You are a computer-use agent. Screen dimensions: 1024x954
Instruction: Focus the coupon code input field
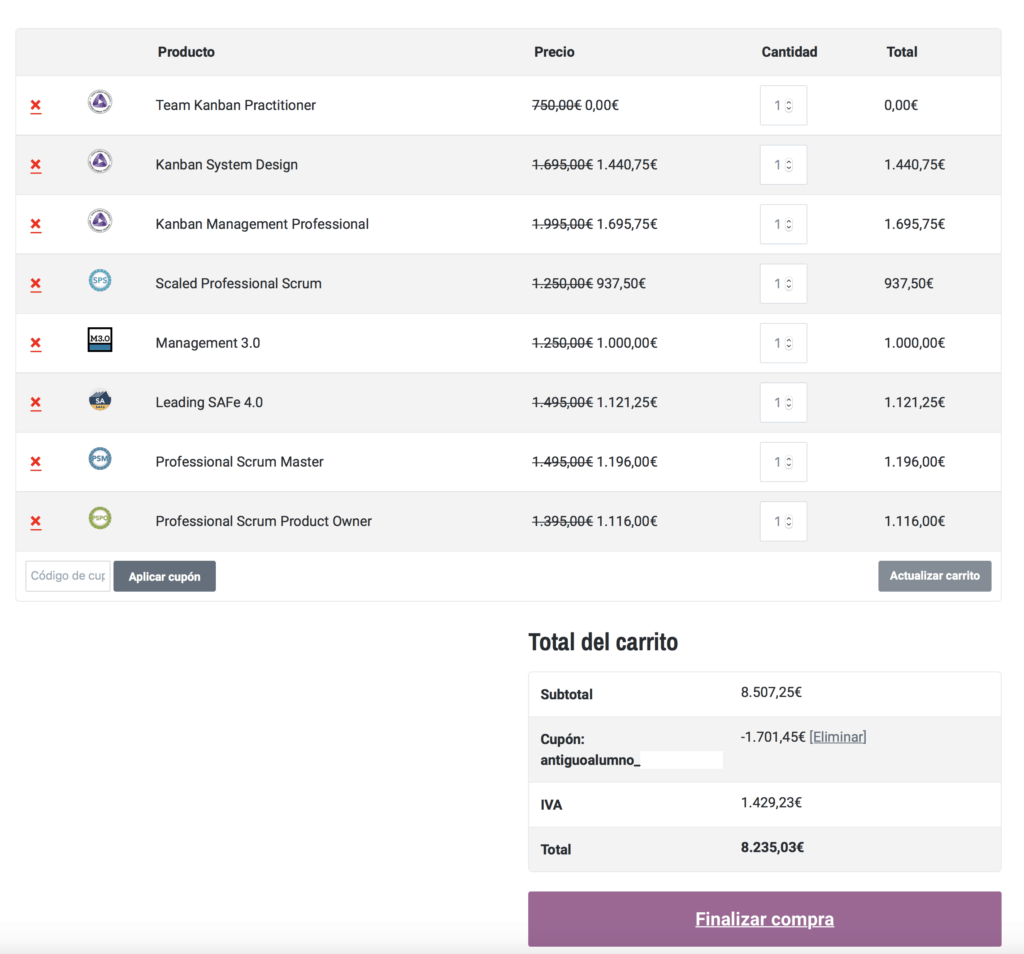(68, 576)
